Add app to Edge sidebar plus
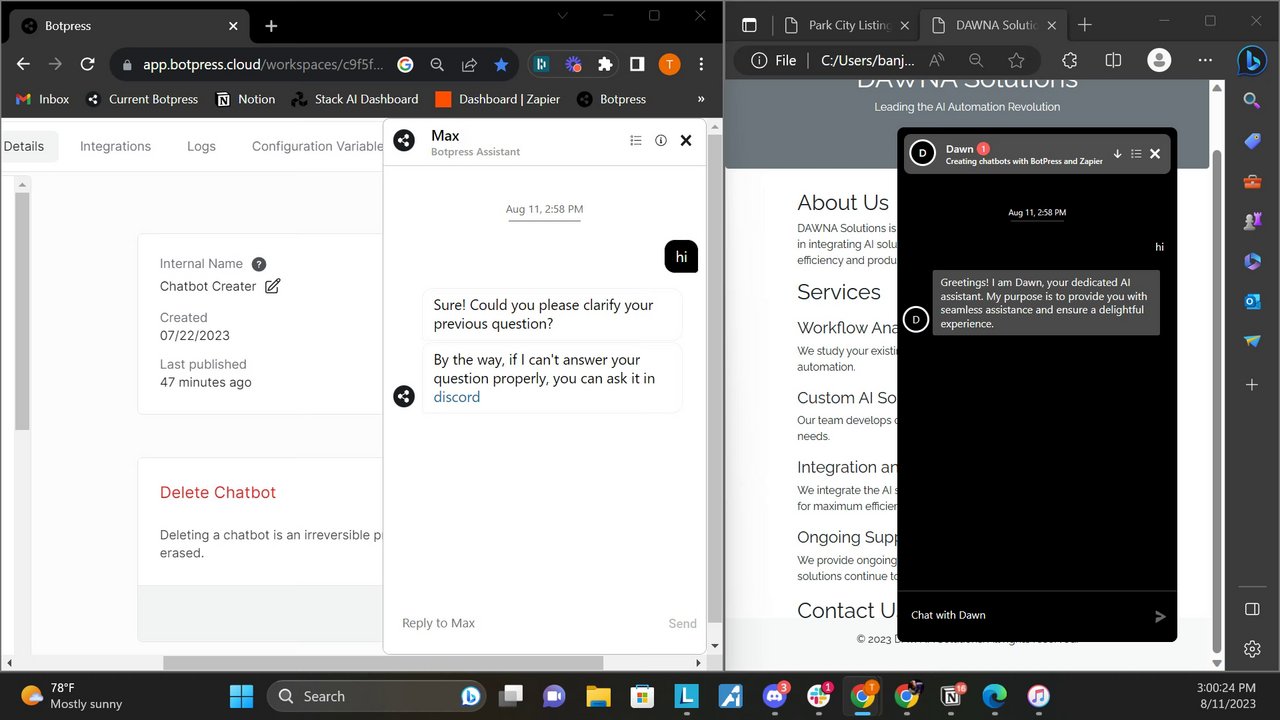Viewport: 1280px width, 720px height. coord(1252,385)
